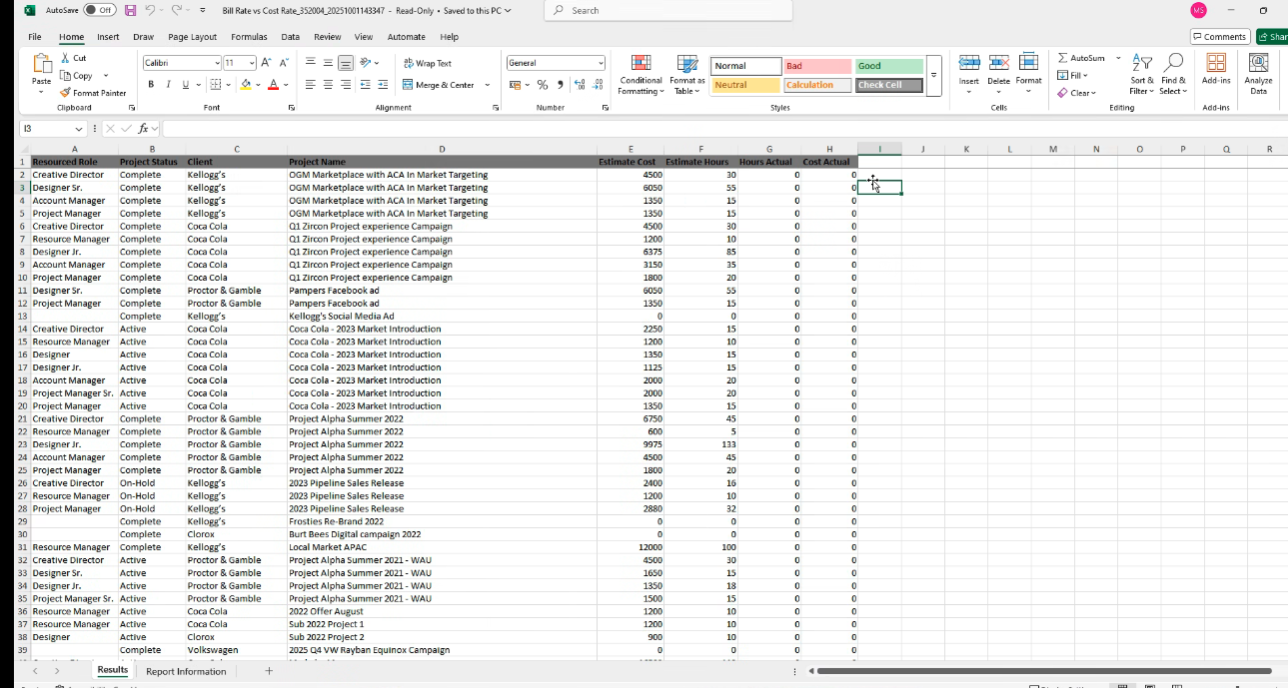Click Increase Font Size icon
This screenshot has height=688, width=1288.
(267, 62)
